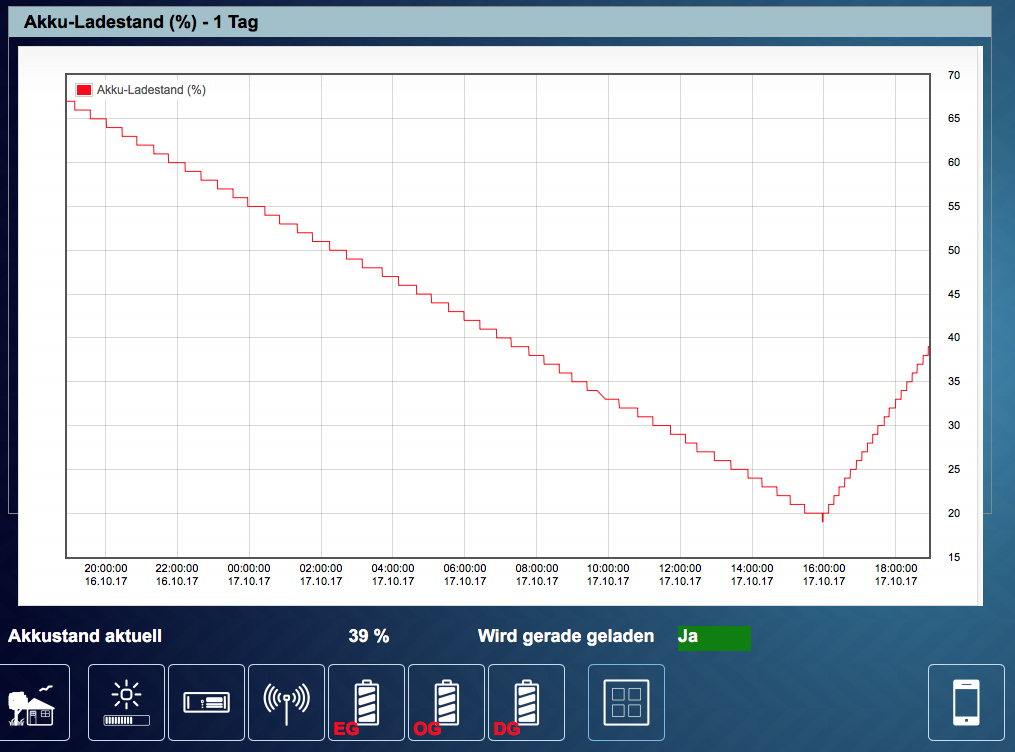Click the '16:00:00 17.10.17' axis label
Screen dimensions: 1015x752
(x=824, y=575)
